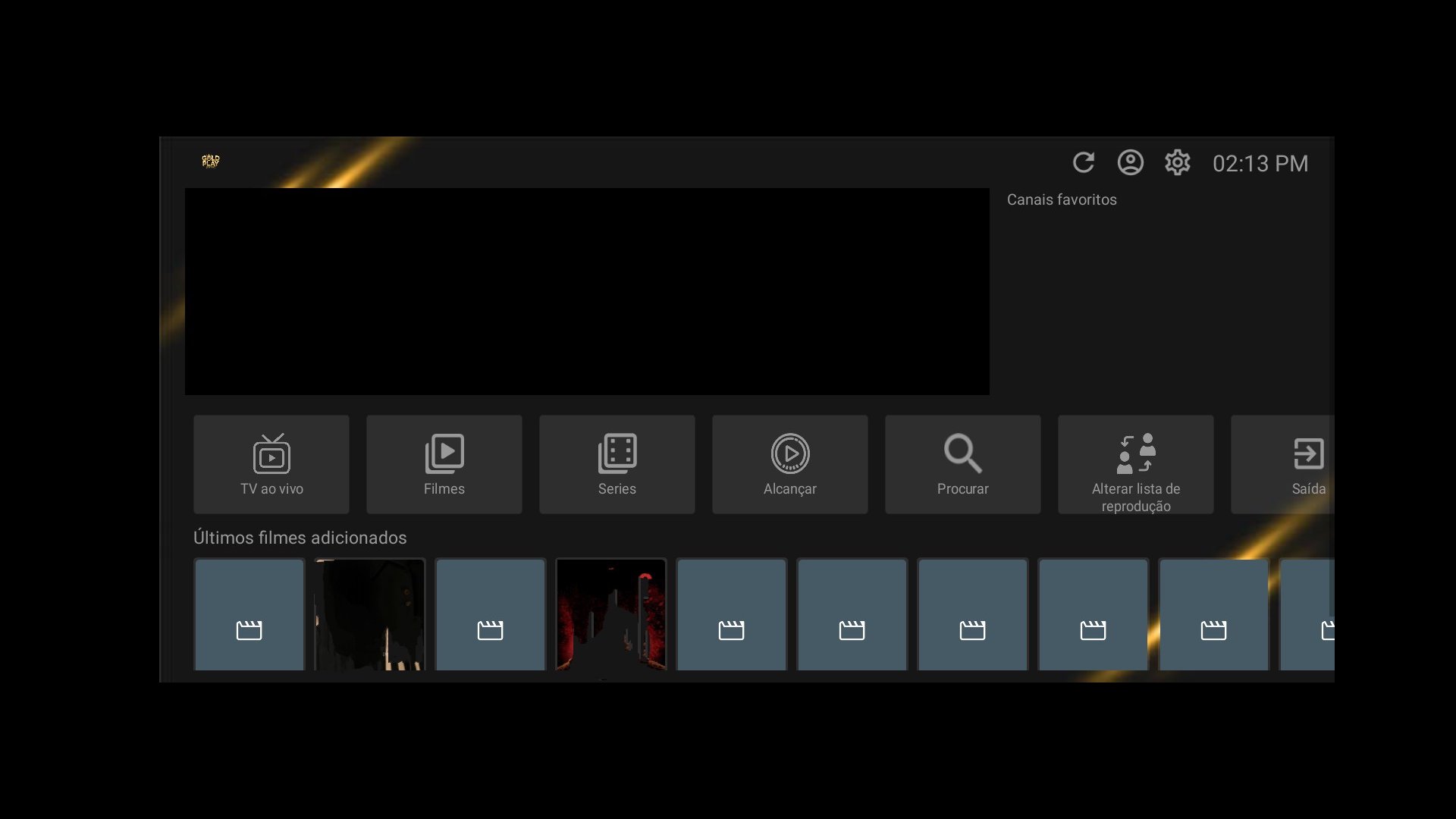Click the Últimos filmes adicionados heading
The height and width of the screenshot is (819, 1456).
coord(300,538)
